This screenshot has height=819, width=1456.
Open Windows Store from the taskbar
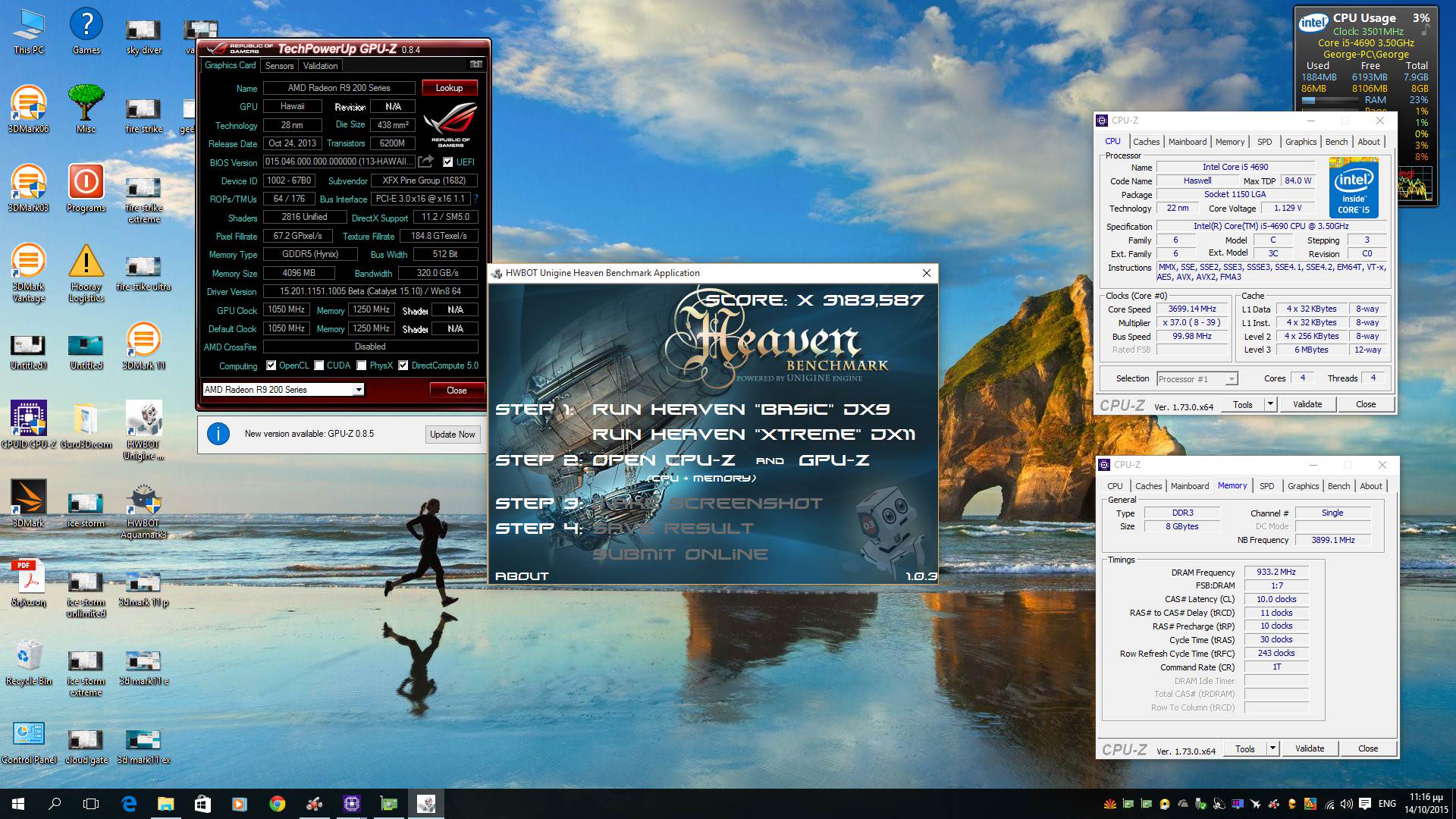pos(202,804)
